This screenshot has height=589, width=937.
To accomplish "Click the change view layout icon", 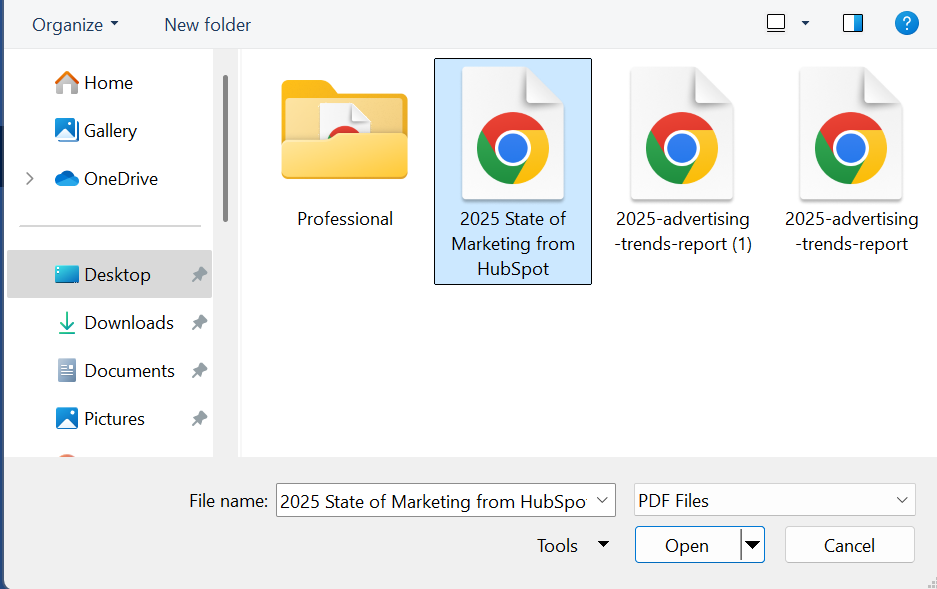I will click(x=776, y=23).
